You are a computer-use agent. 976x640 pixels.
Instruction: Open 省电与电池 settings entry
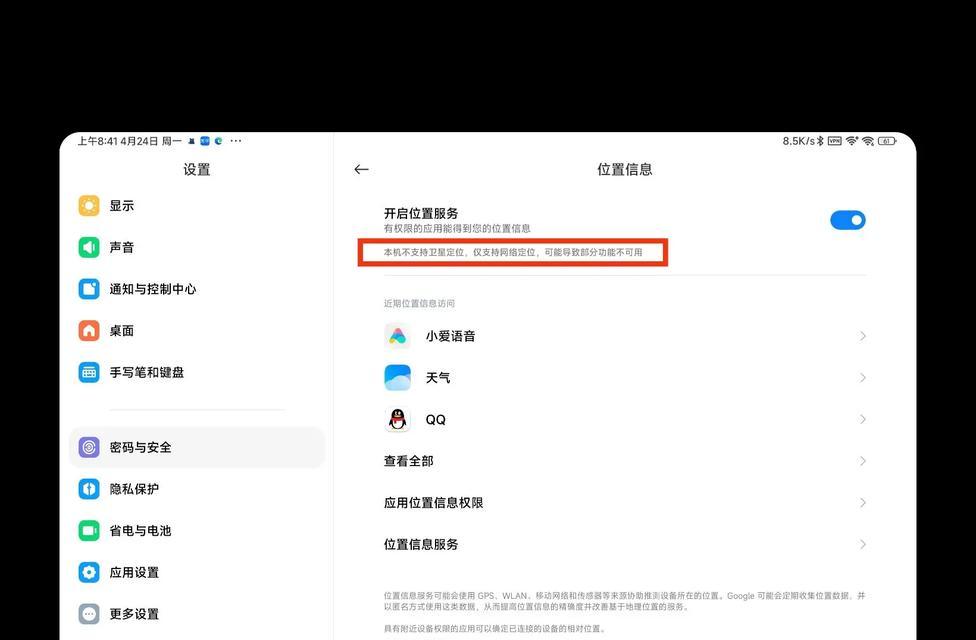(x=197, y=530)
